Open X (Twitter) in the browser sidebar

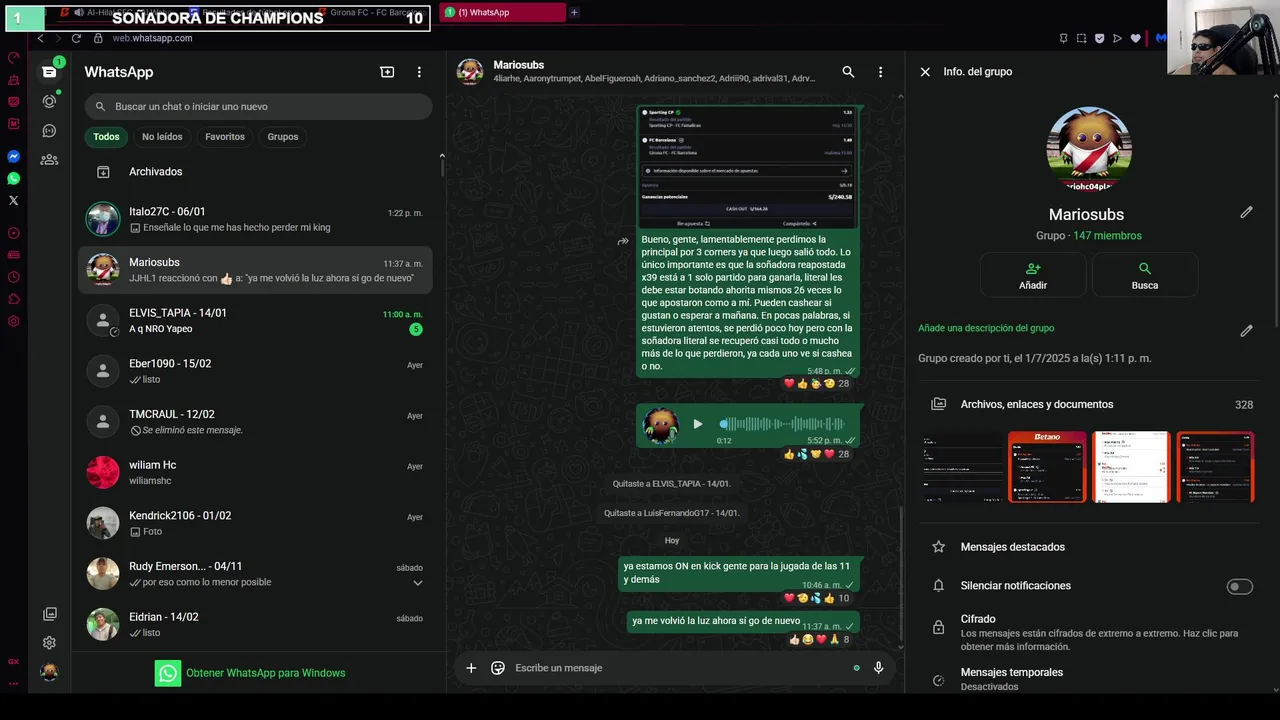click(x=14, y=200)
